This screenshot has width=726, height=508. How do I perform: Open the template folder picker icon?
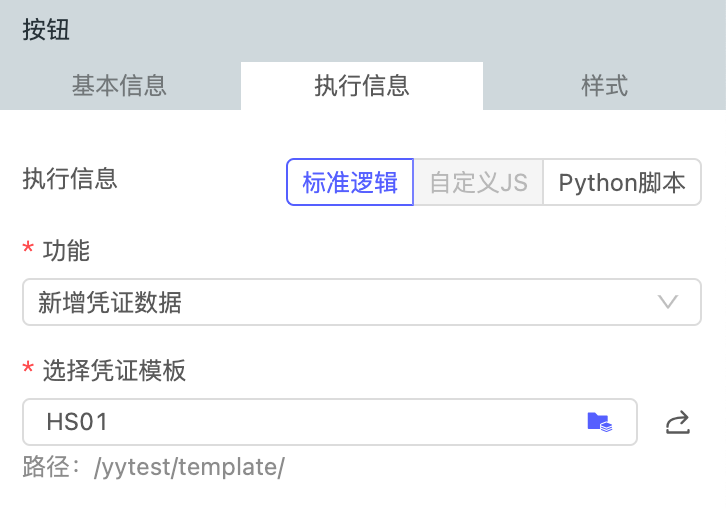pos(599,422)
